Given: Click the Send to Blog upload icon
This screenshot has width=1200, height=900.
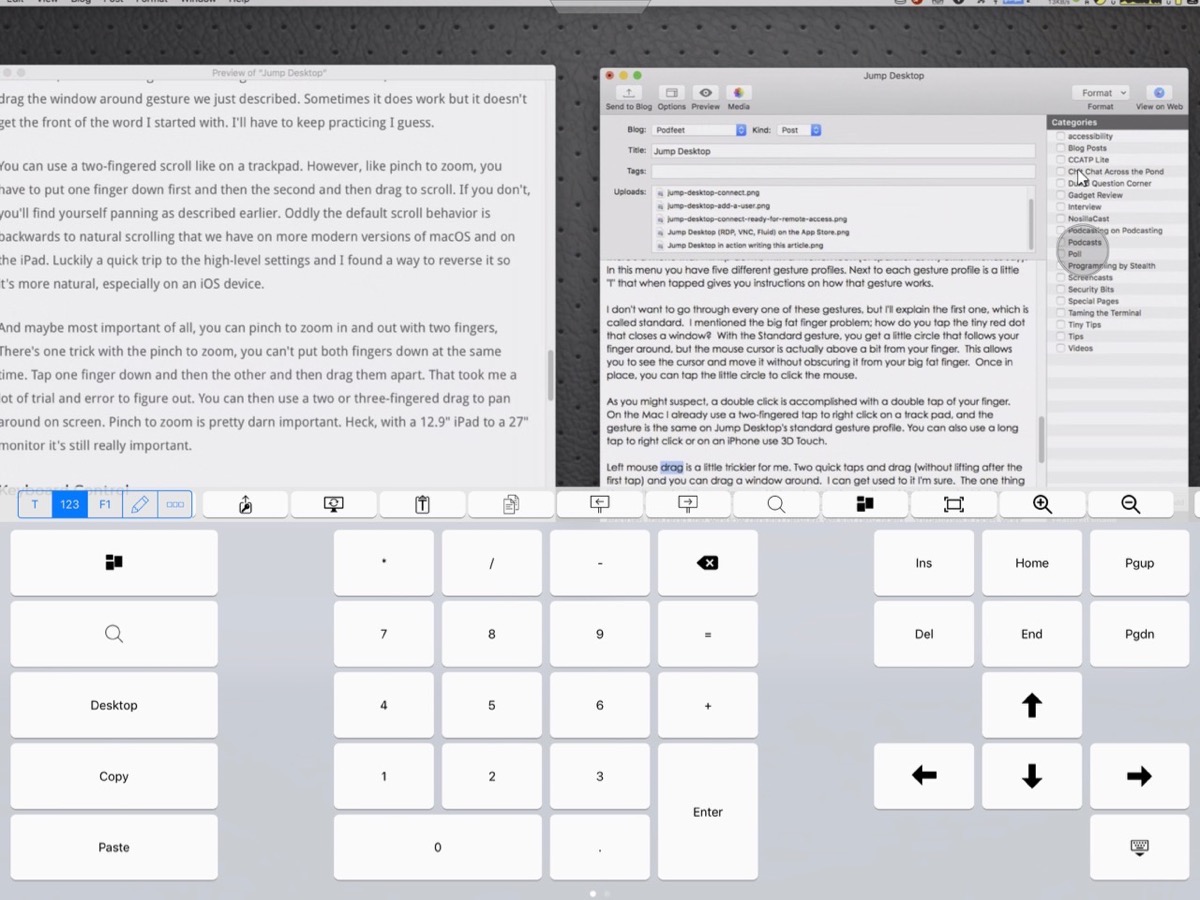Looking at the screenshot, I should click(x=628, y=93).
